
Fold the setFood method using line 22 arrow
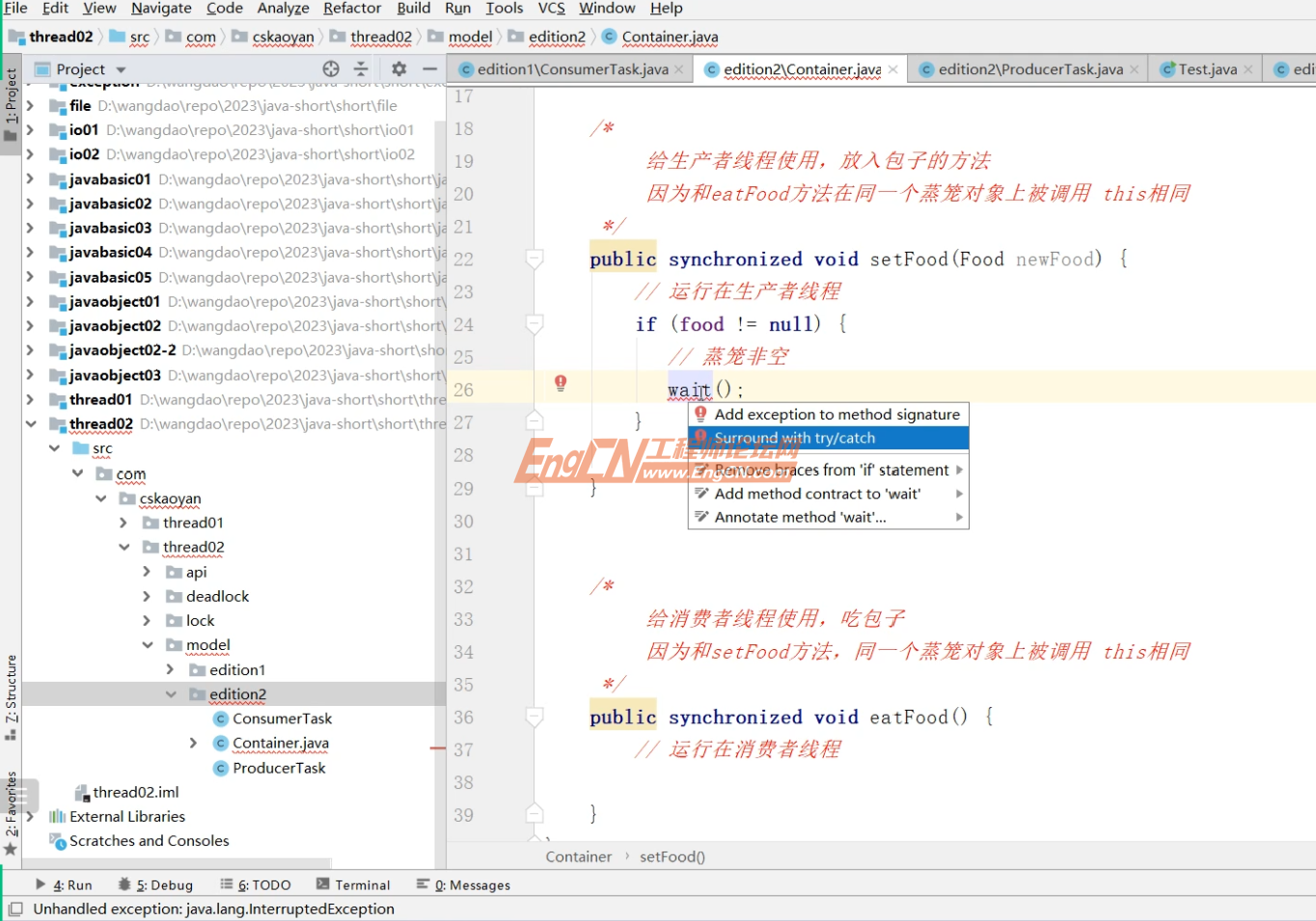coord(535,257)
